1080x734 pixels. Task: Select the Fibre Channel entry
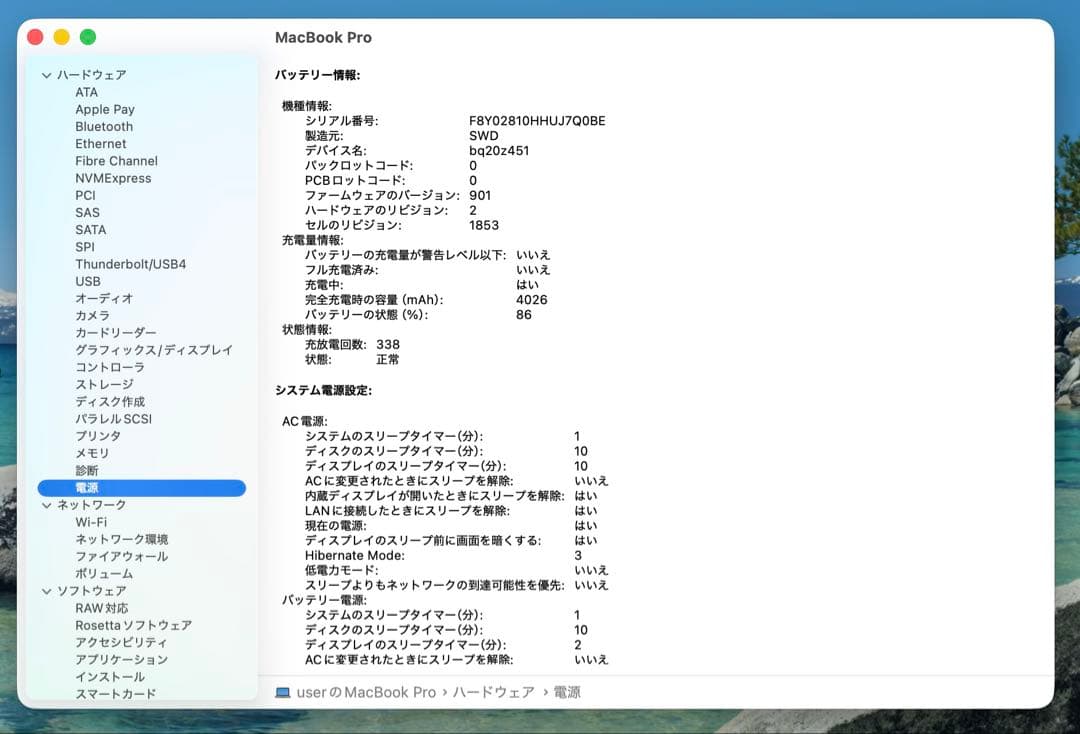coord(116,161)
